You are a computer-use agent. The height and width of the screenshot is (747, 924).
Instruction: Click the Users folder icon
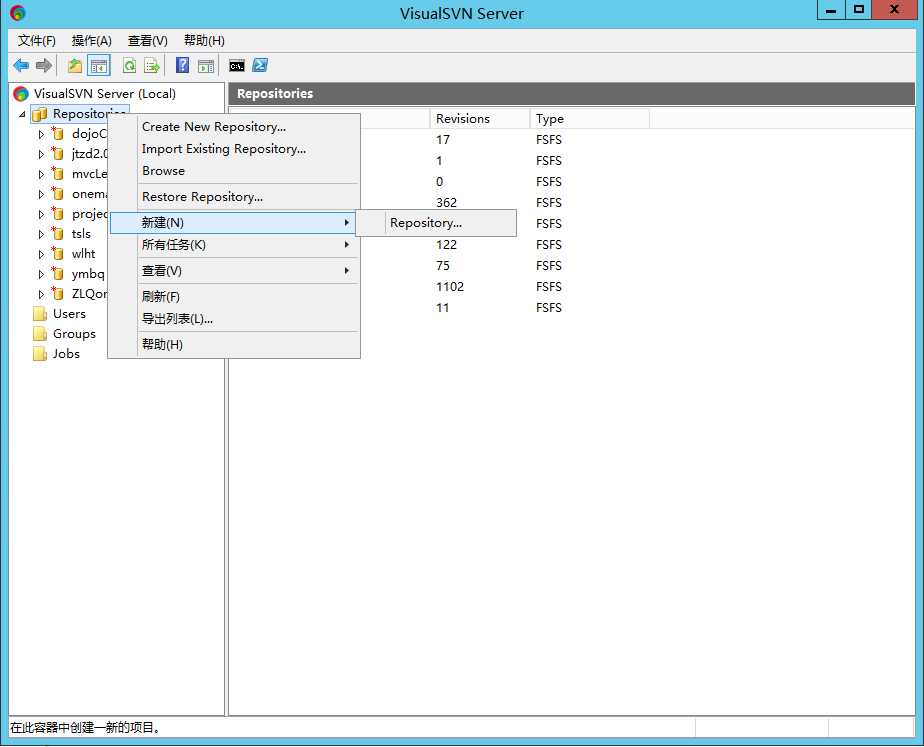coord(39,314)
